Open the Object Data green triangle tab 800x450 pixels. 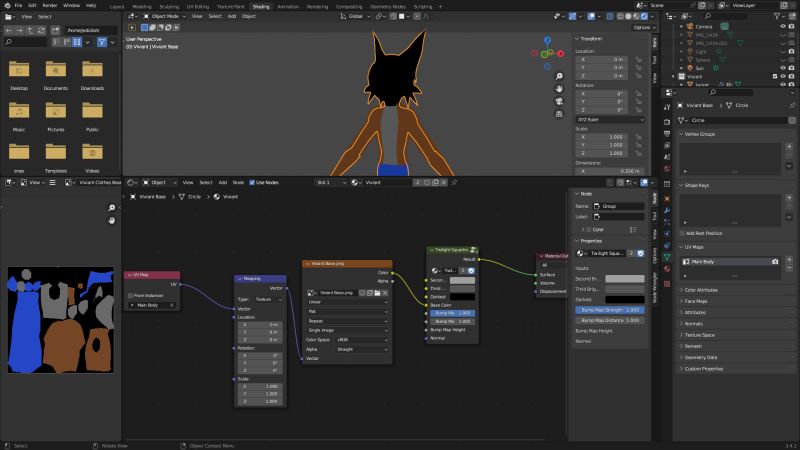click(x=667, y=257)
